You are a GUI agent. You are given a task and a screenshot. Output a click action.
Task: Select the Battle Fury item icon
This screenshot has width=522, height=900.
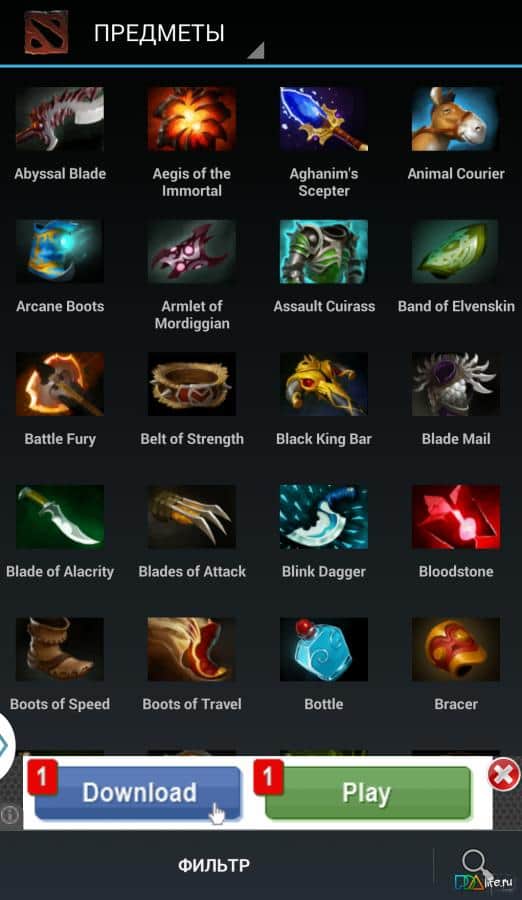[60, 384]
